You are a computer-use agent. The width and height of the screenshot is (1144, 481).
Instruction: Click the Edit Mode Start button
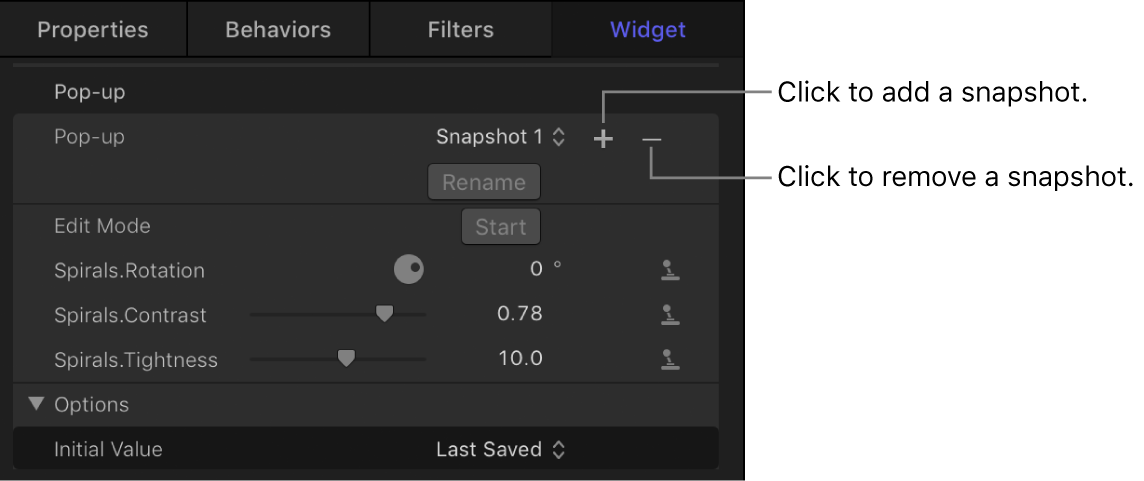click(500, 227)
